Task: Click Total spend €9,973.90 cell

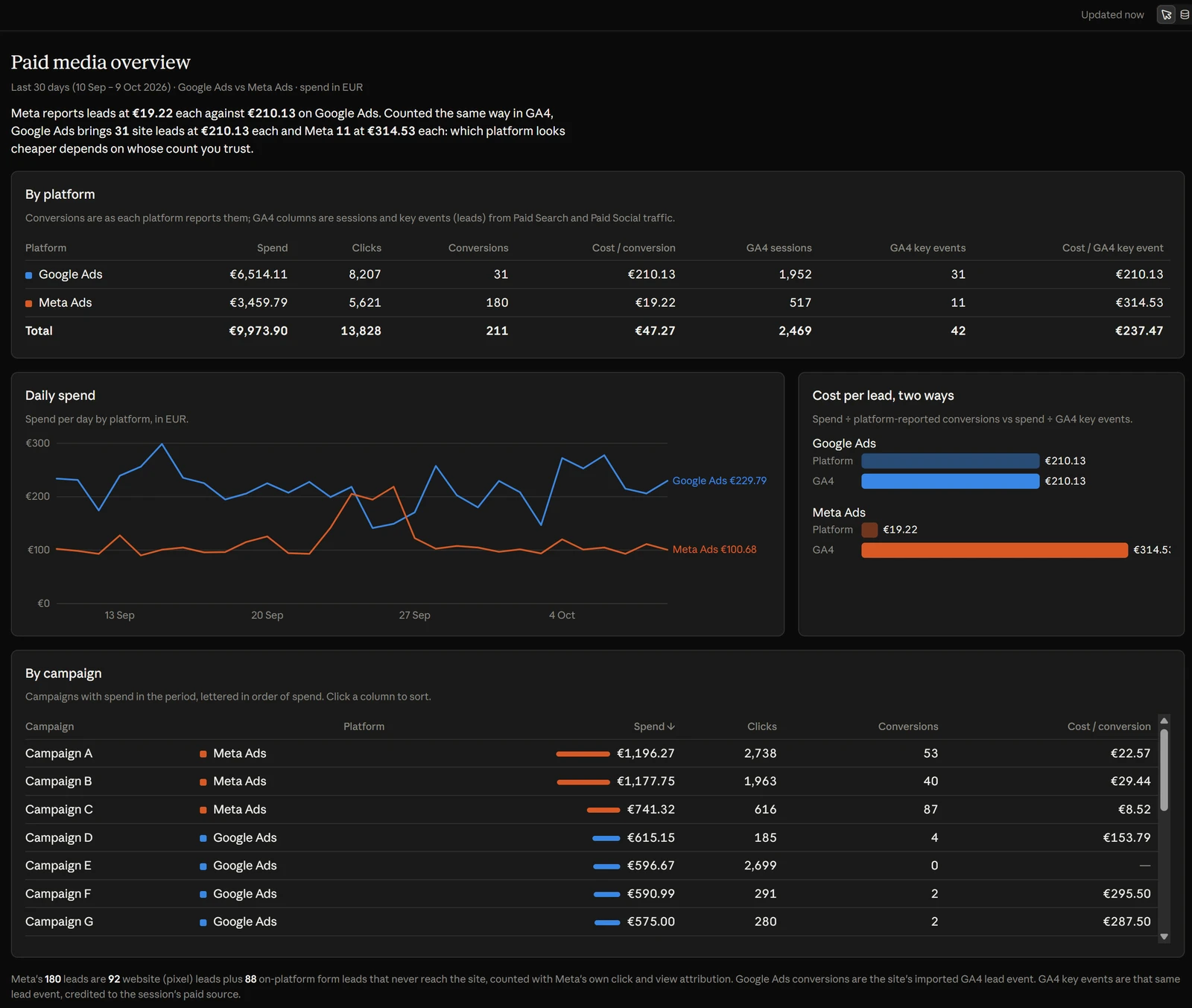Action: coord(259,331)
